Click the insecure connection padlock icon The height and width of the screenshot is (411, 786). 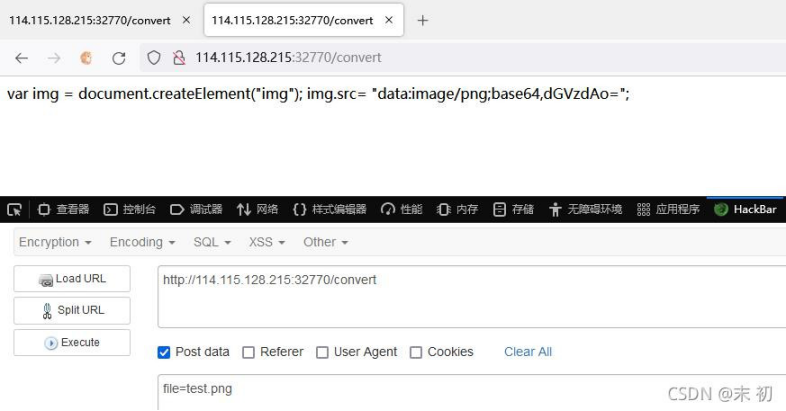click(x=179, y=58)
